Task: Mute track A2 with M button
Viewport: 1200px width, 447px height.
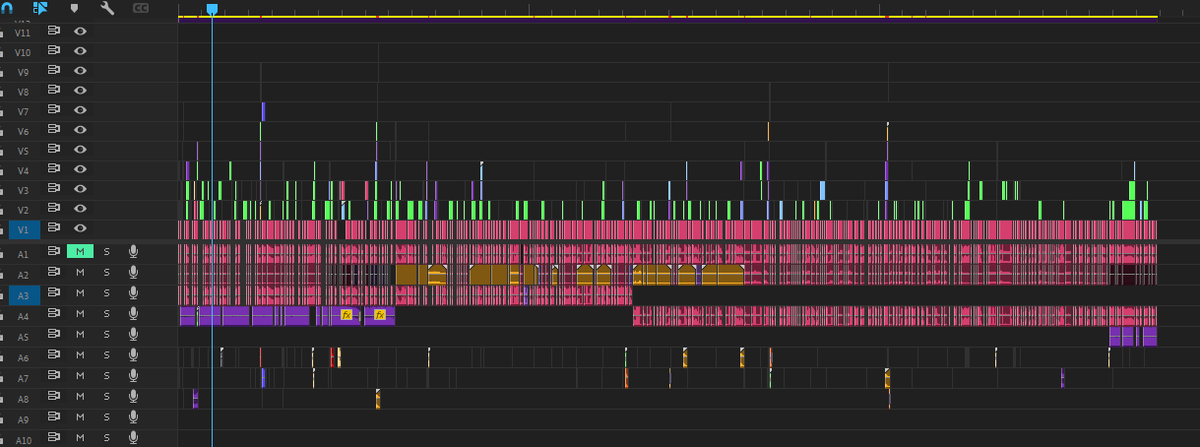Action: tap(80, 272)
